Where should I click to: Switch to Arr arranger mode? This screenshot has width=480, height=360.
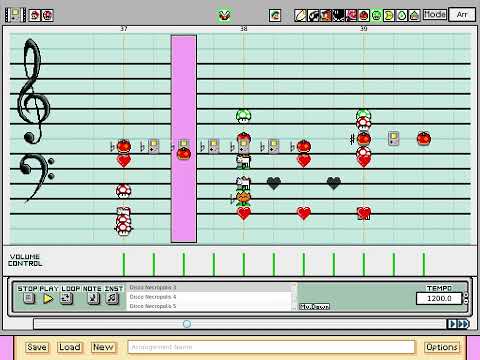click(462, 15)
